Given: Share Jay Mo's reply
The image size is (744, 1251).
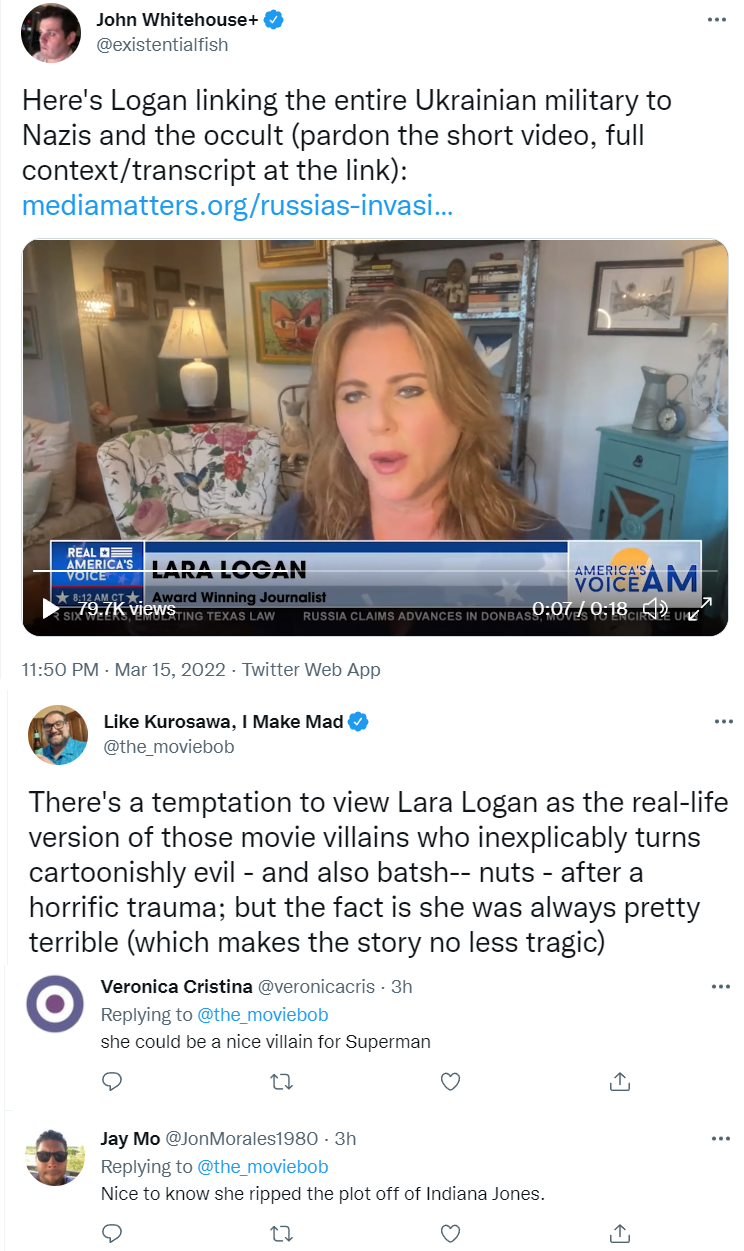Looking at the screenshot, I should tap(619, 1233).
